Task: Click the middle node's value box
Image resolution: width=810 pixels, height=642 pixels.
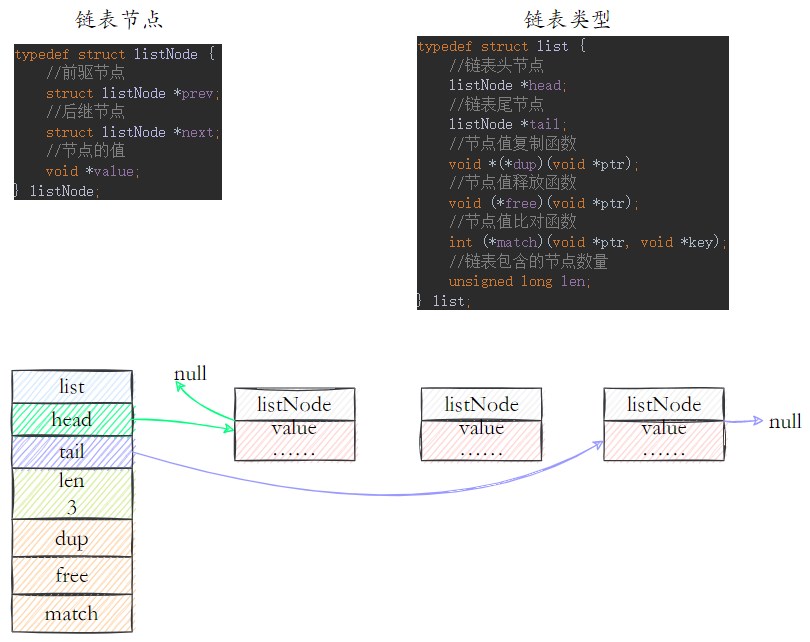Action: point(481,441)
